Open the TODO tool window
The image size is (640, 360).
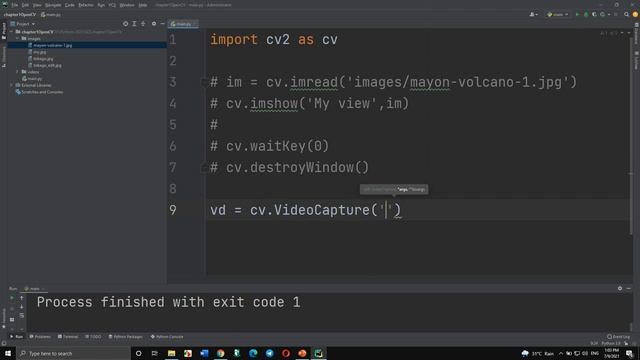tap(93, 337)
